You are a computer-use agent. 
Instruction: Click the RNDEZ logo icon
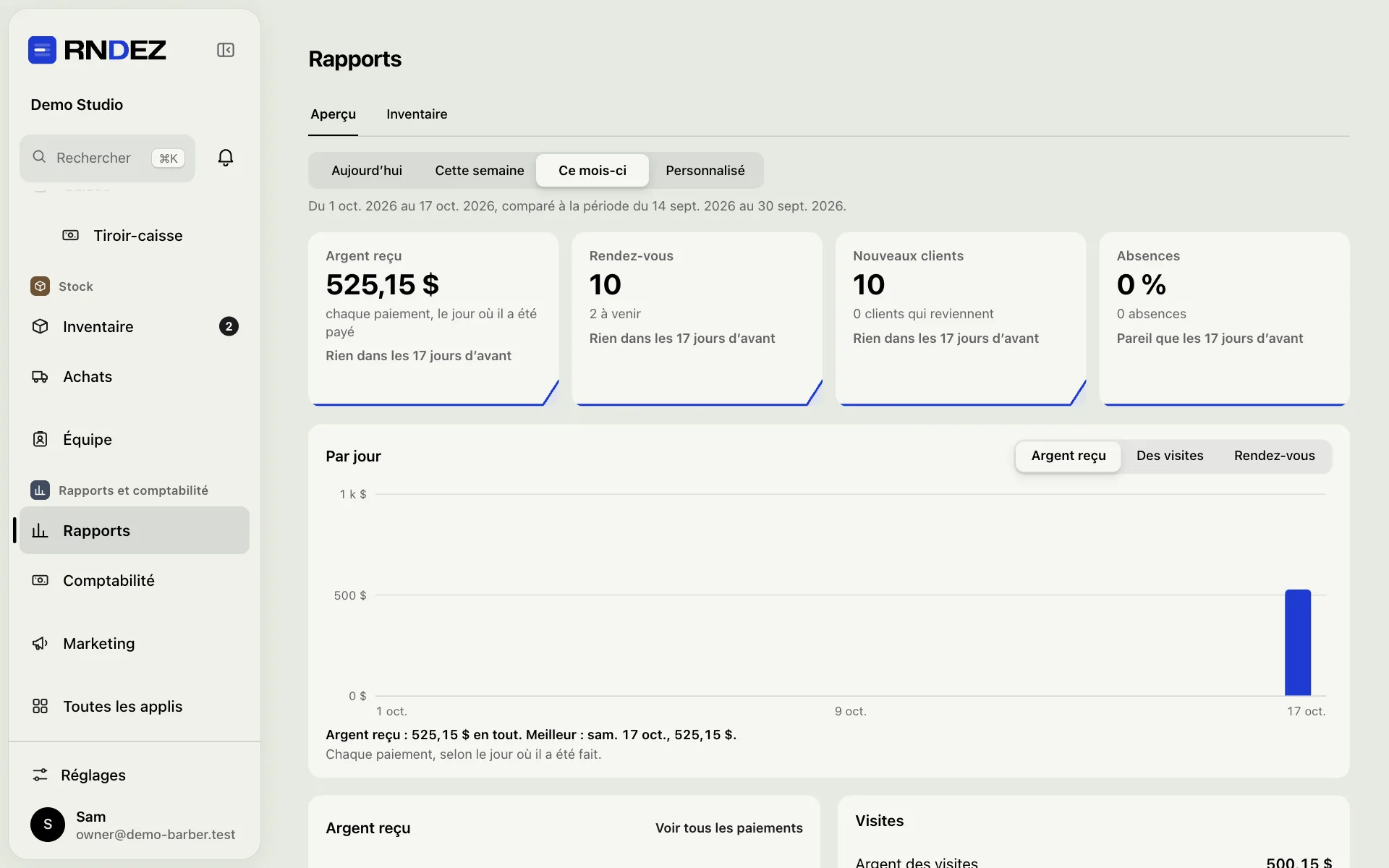(x=42, y=50)
